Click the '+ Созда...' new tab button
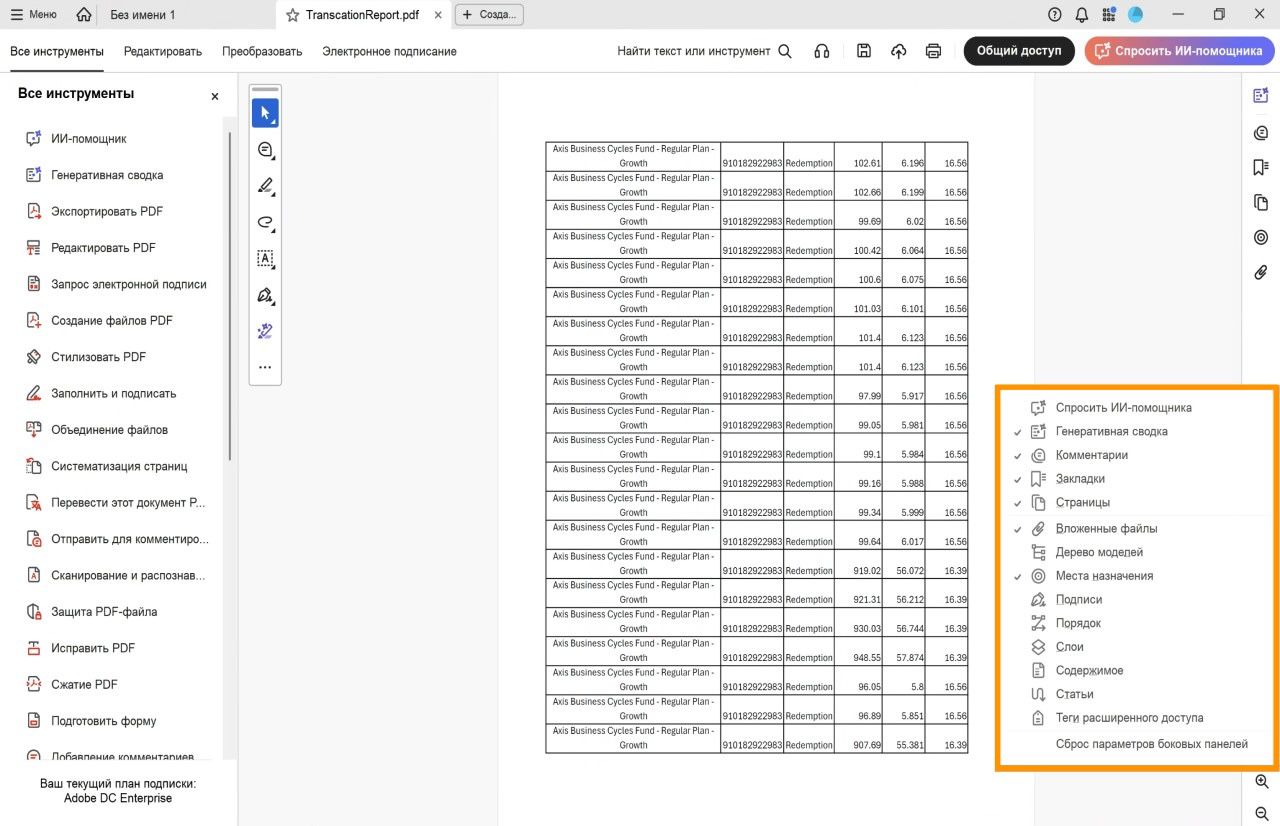Screen dimensions: 1280x826 [x=489, y=15]
